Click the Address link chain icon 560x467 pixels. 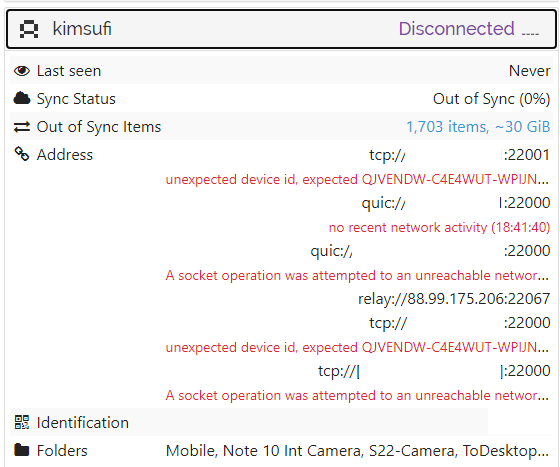click(x=22, y=154)
